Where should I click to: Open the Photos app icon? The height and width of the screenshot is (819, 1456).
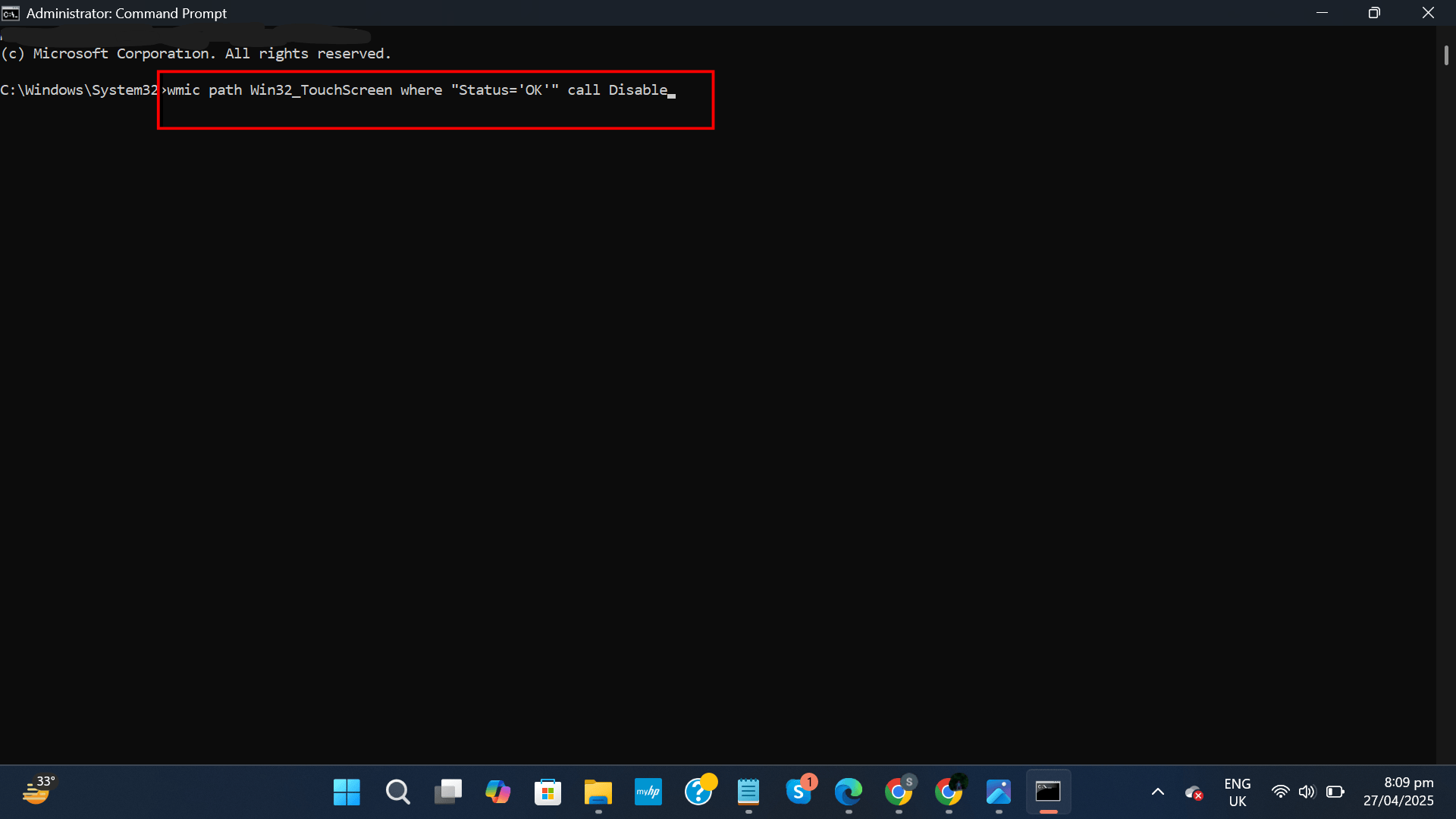coord(998,792)
